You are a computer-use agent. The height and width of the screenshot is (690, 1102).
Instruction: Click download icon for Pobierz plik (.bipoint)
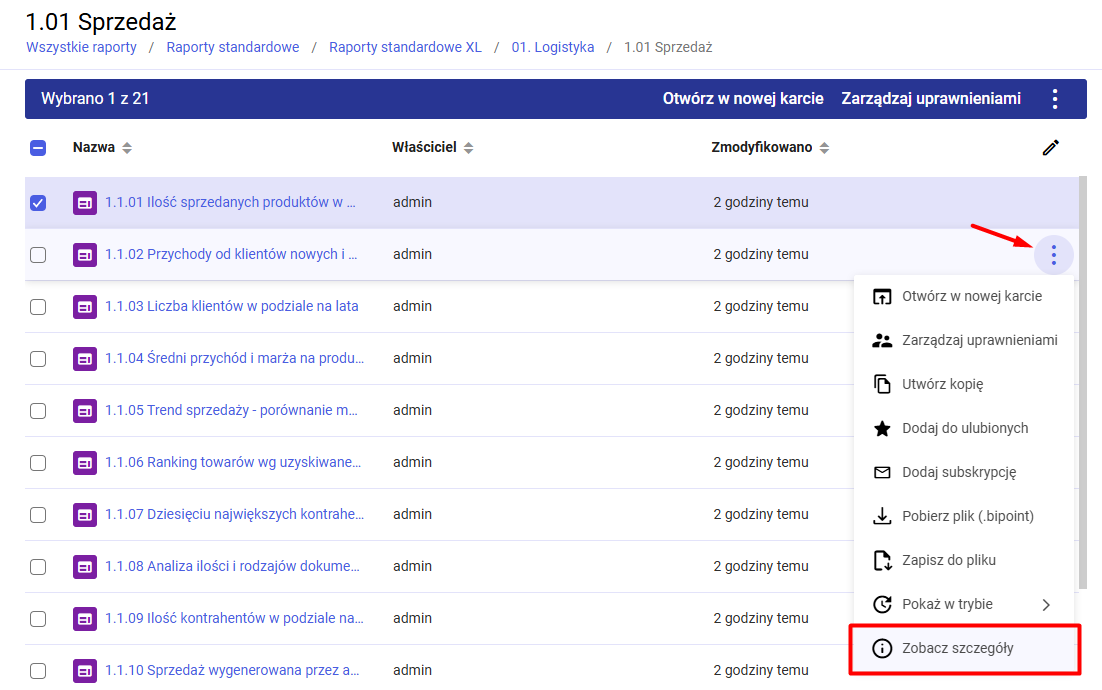[x=882, y=516]
